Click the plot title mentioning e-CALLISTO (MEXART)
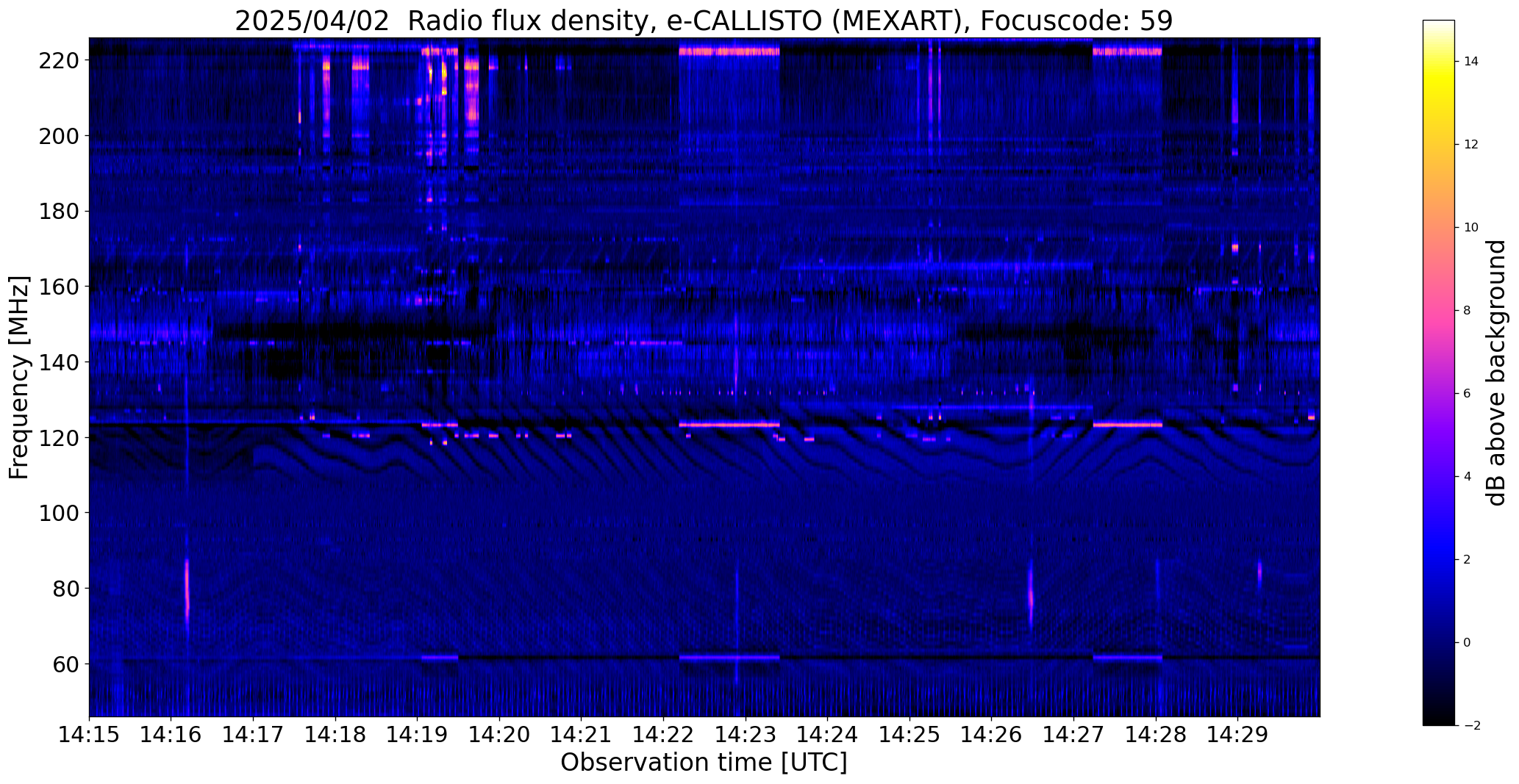 pos(704,21)
